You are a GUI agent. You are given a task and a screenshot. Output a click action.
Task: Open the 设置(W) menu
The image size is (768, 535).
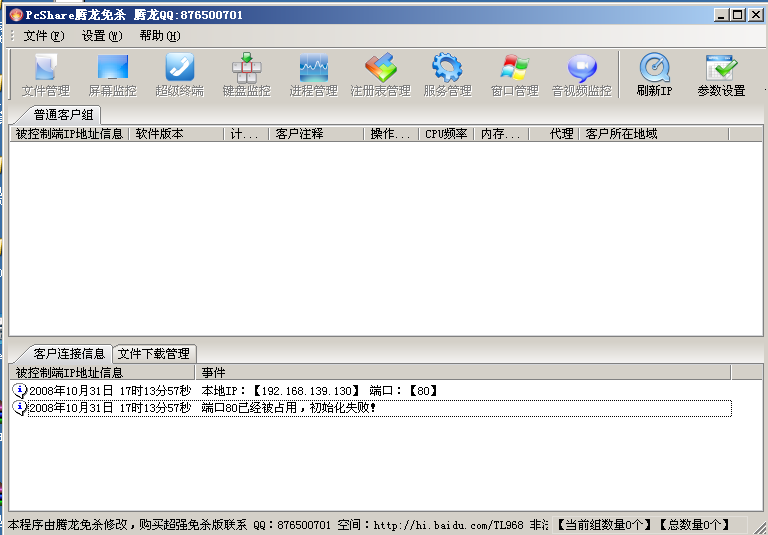click(x=102, y=36)
